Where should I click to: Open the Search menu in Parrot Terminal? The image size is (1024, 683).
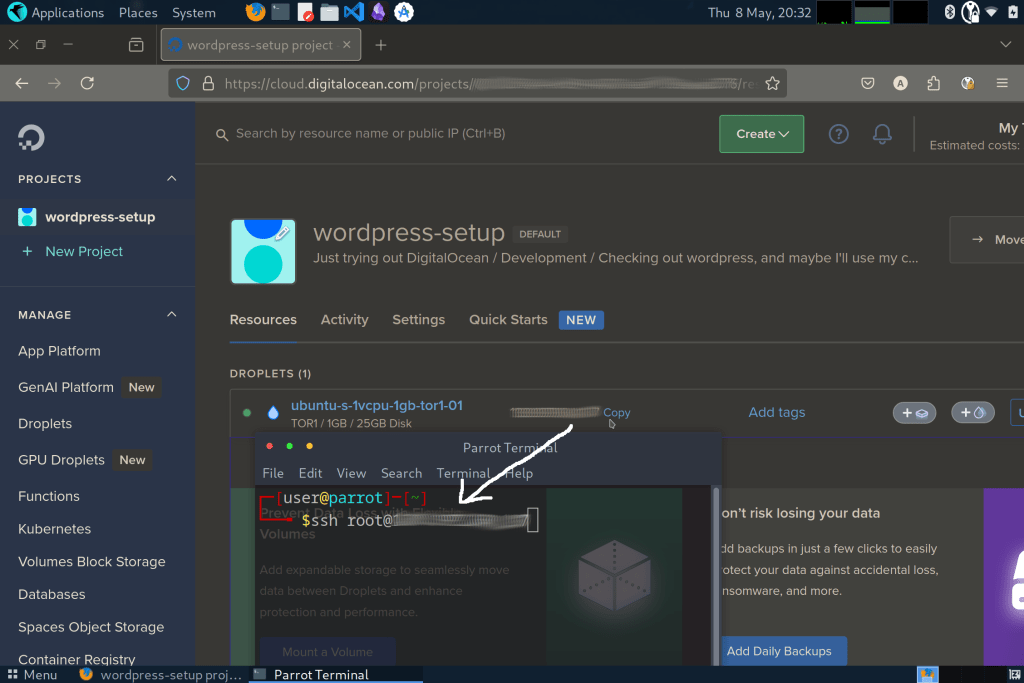coord(401,473)
